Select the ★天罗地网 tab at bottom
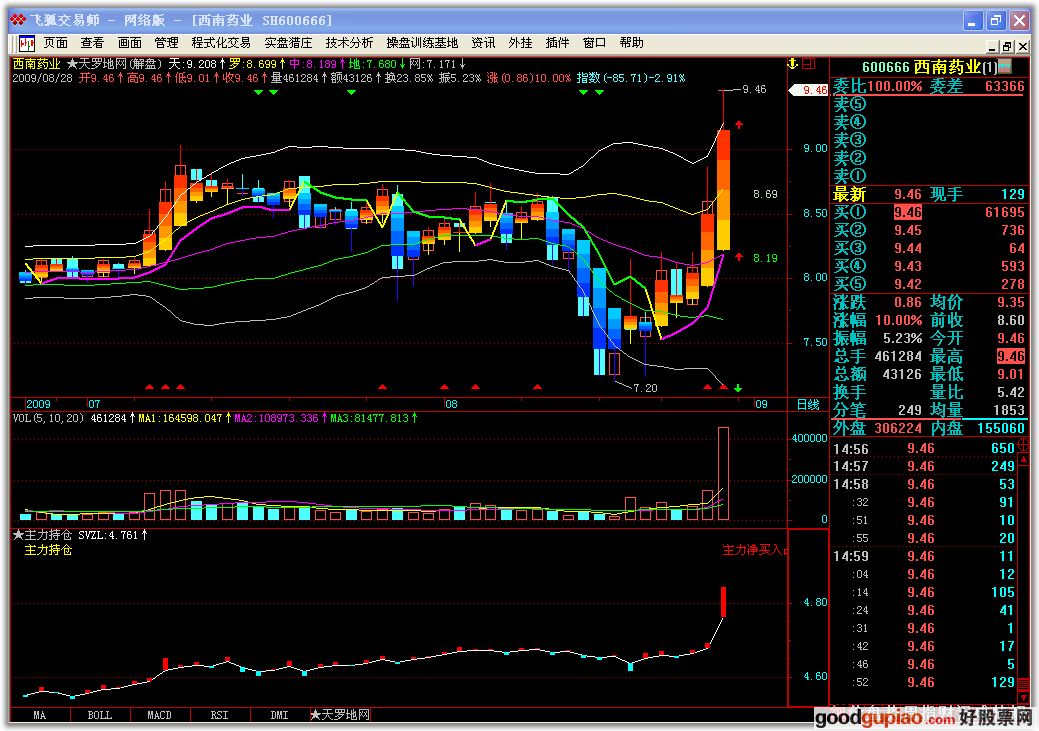Image resolution: width=1039 pixels, height=731 pixels. [x=340, y=715]
